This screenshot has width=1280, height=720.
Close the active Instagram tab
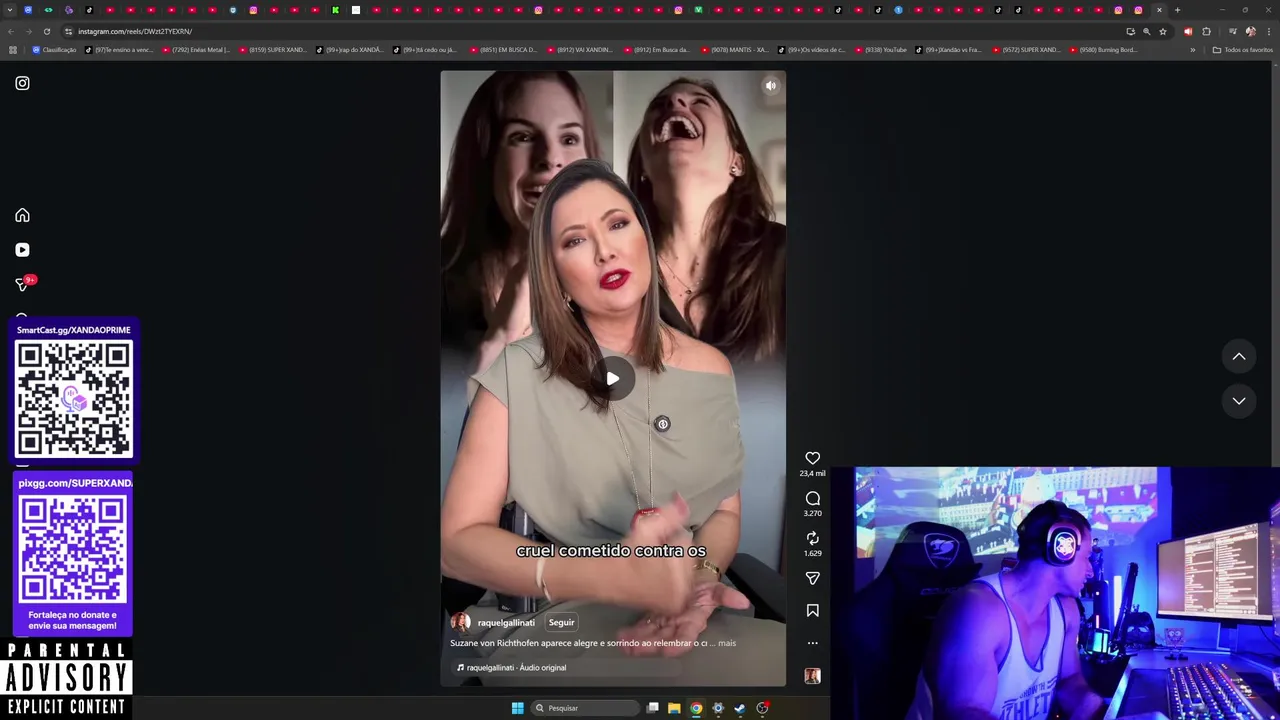pyautogui.click(x=1159, y=10)
